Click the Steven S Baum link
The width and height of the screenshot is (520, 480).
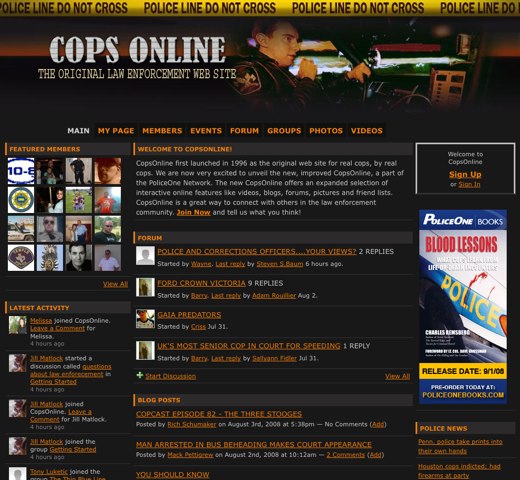coord(280,264)
